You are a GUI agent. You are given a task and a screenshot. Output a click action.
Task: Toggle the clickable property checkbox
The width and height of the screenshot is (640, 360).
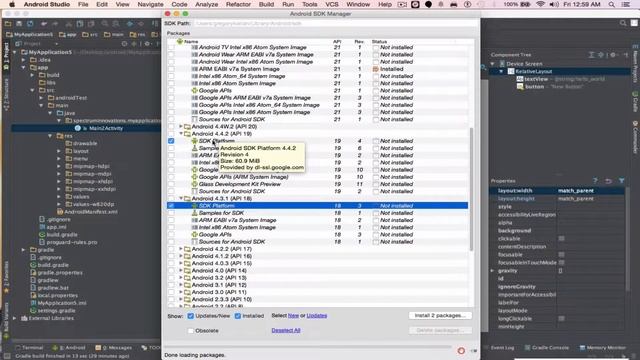click(x=562, y=238)
